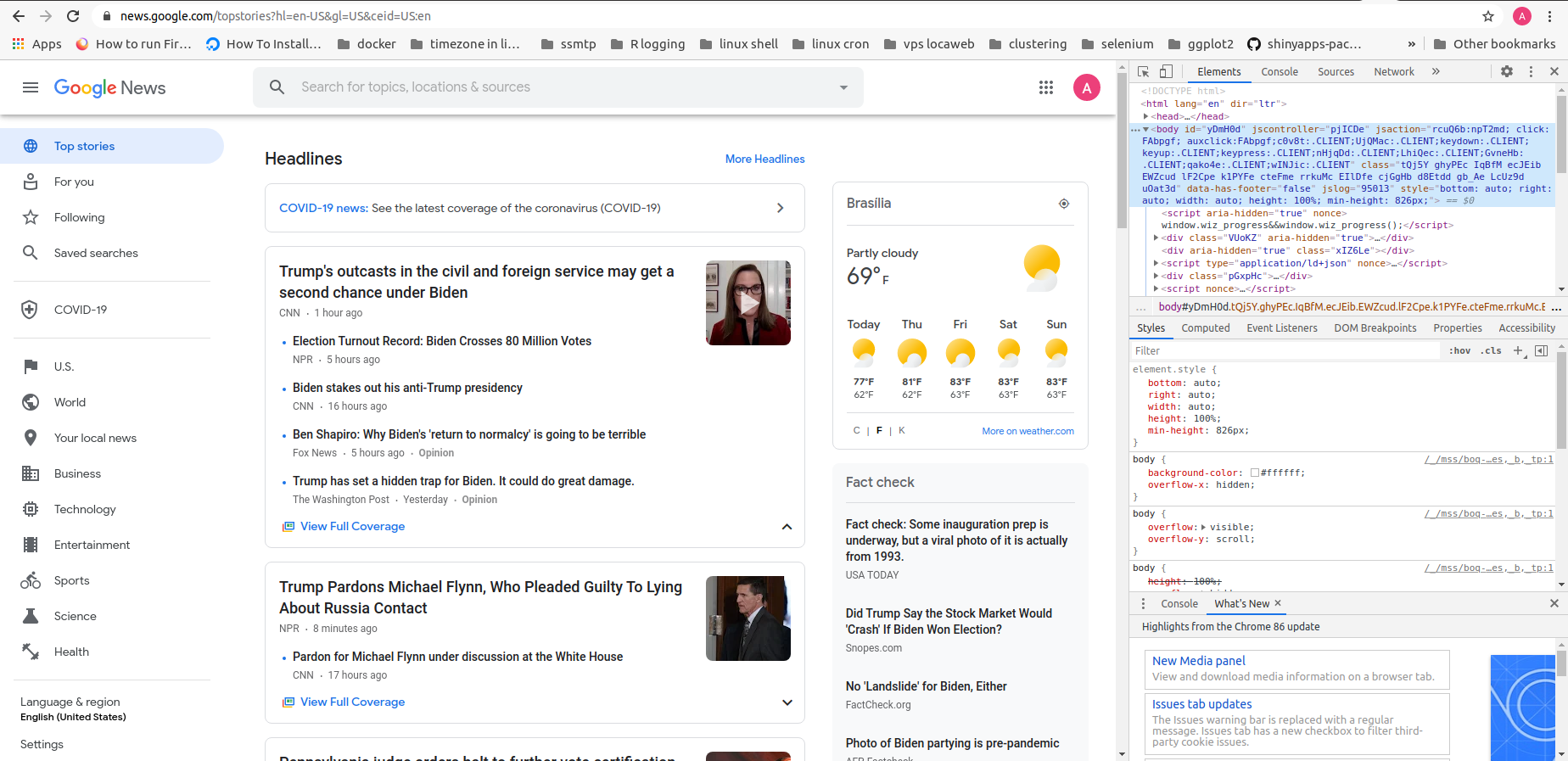Viewport: 1568px width, 761px height.
Task: Focus the Google News search field
Action: click(557, 87)
